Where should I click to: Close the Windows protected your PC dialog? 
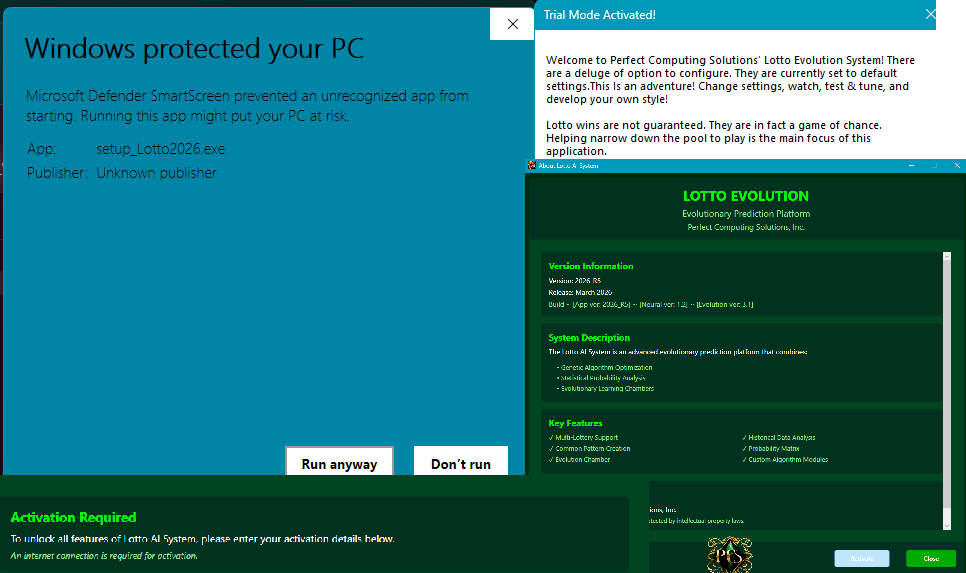(512, 24)
